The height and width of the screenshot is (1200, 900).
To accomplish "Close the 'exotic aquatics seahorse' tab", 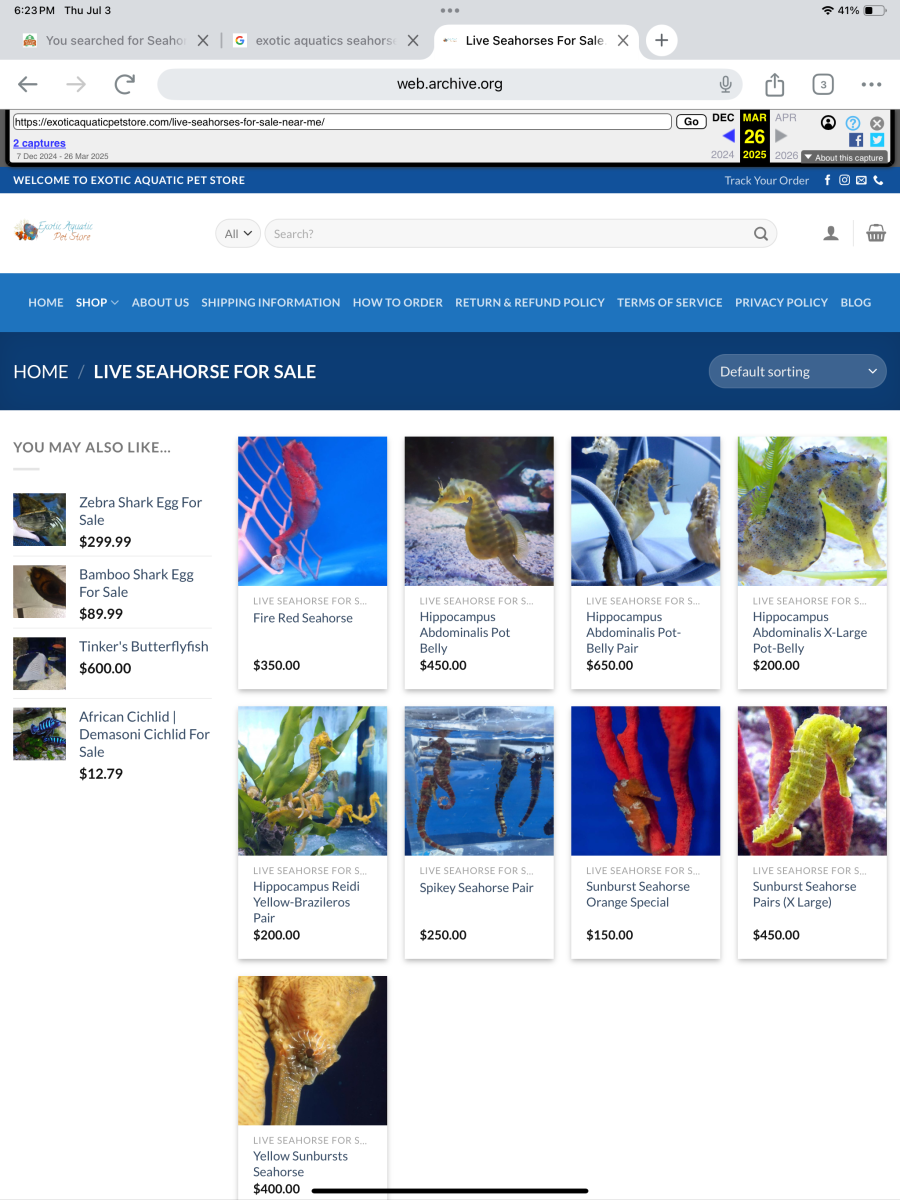I will point(413,41).
